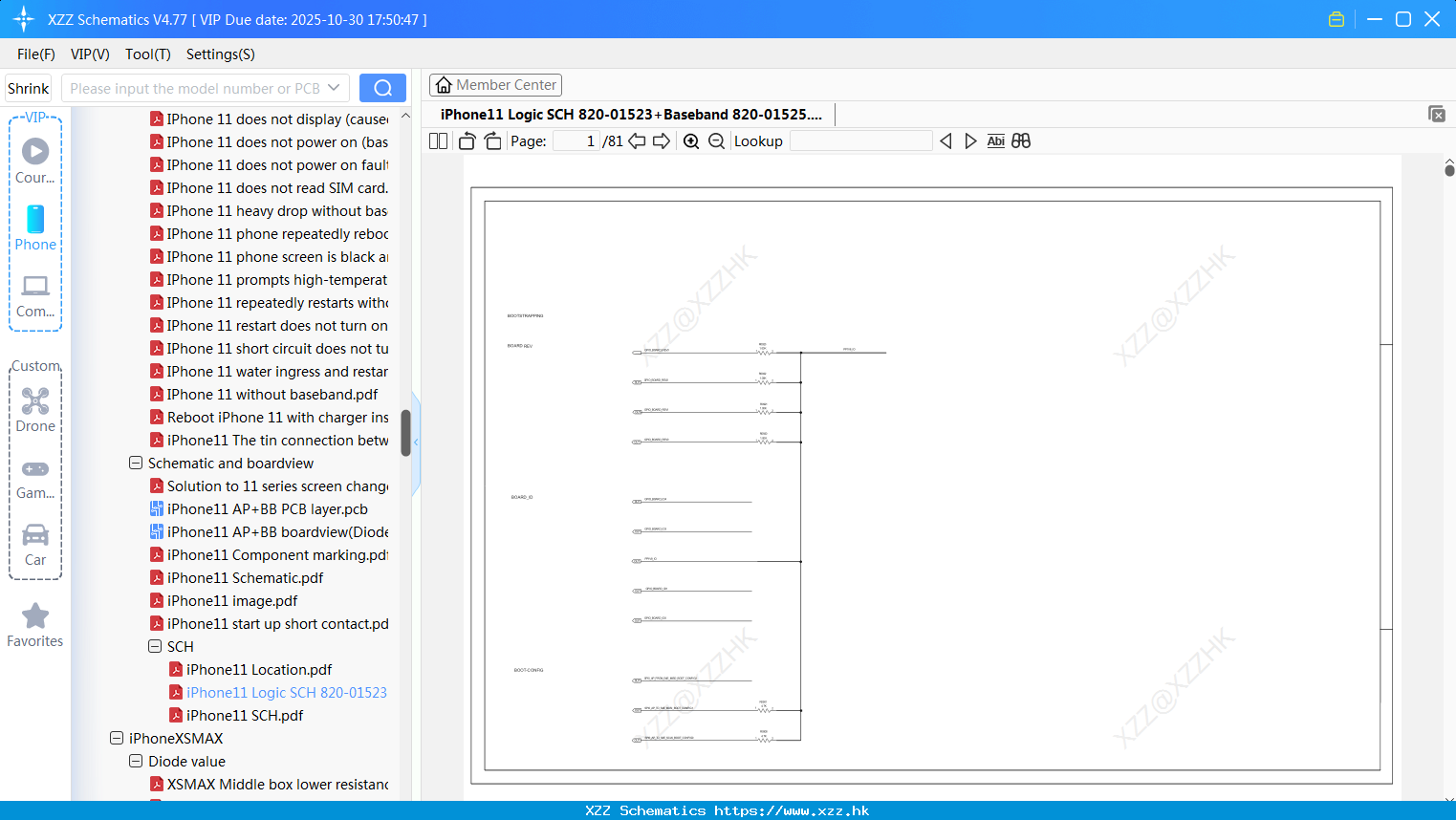Toggle whole-word match Abi icon
Image resolution: width=1456 pixels, height=820 pixels.
point(995,141)
